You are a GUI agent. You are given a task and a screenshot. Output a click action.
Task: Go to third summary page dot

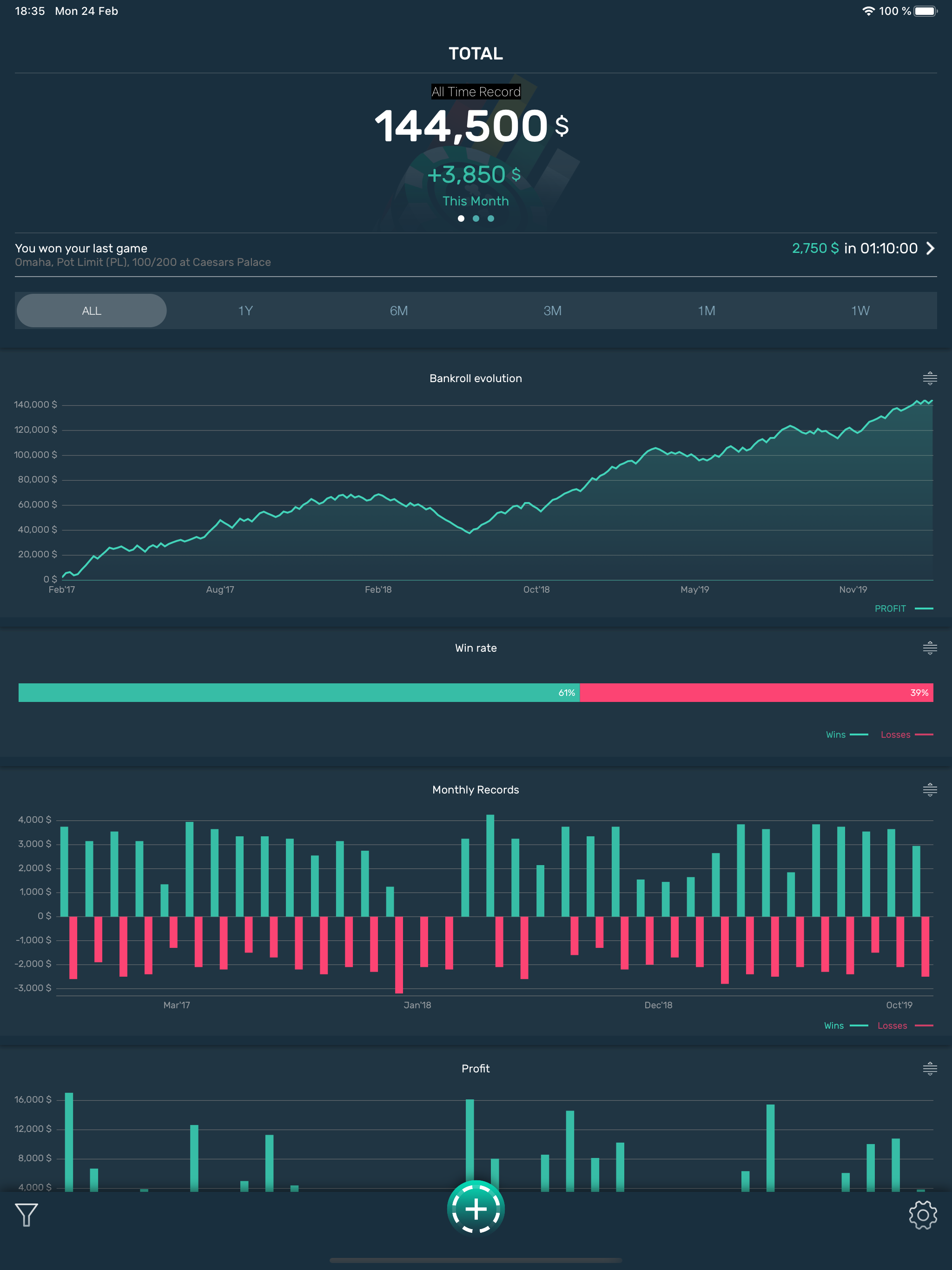pos(491,218)
